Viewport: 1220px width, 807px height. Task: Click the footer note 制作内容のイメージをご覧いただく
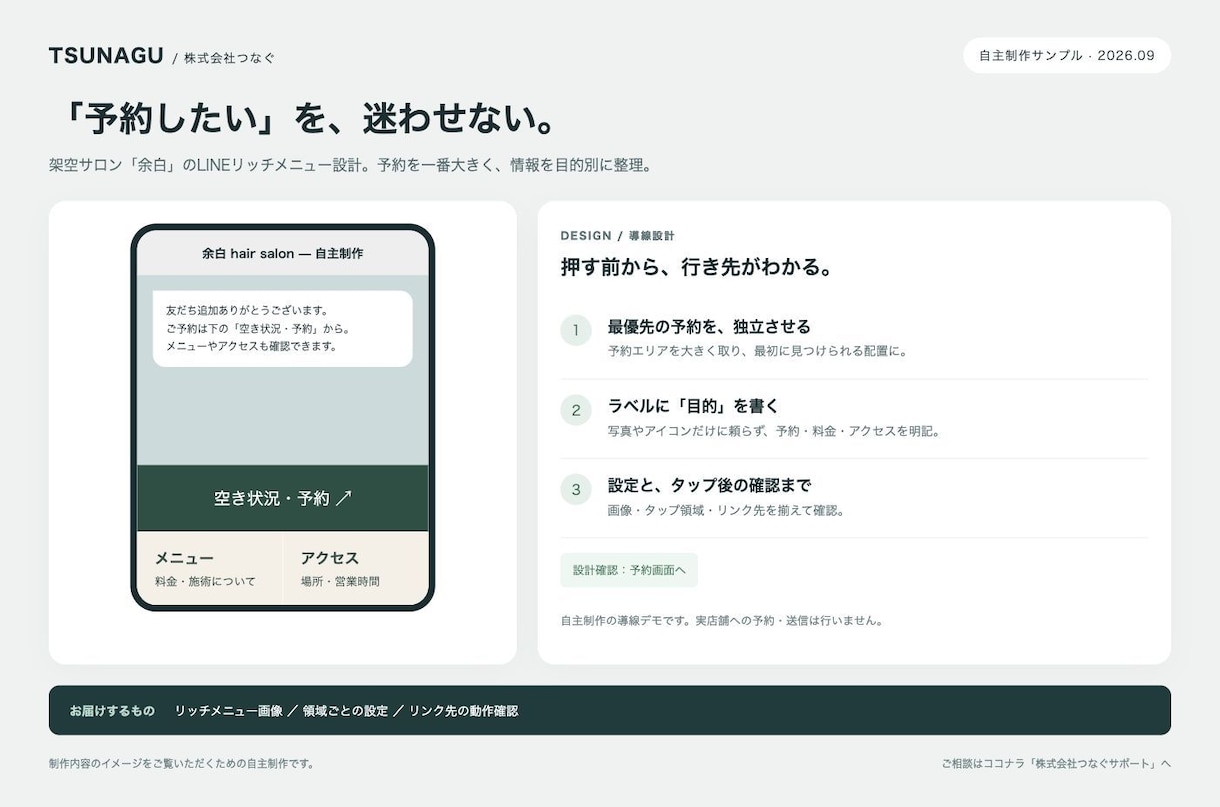181,764
